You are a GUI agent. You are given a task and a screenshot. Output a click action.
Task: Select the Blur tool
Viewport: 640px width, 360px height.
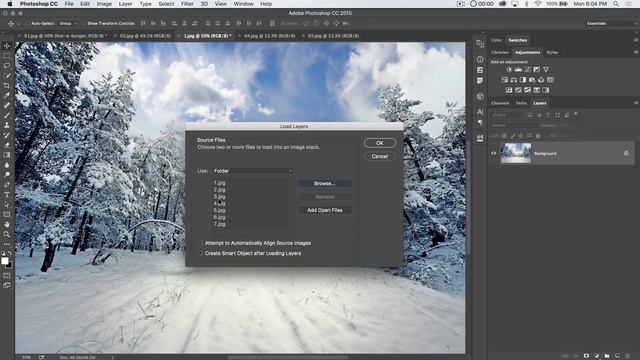tap(7, 165)
